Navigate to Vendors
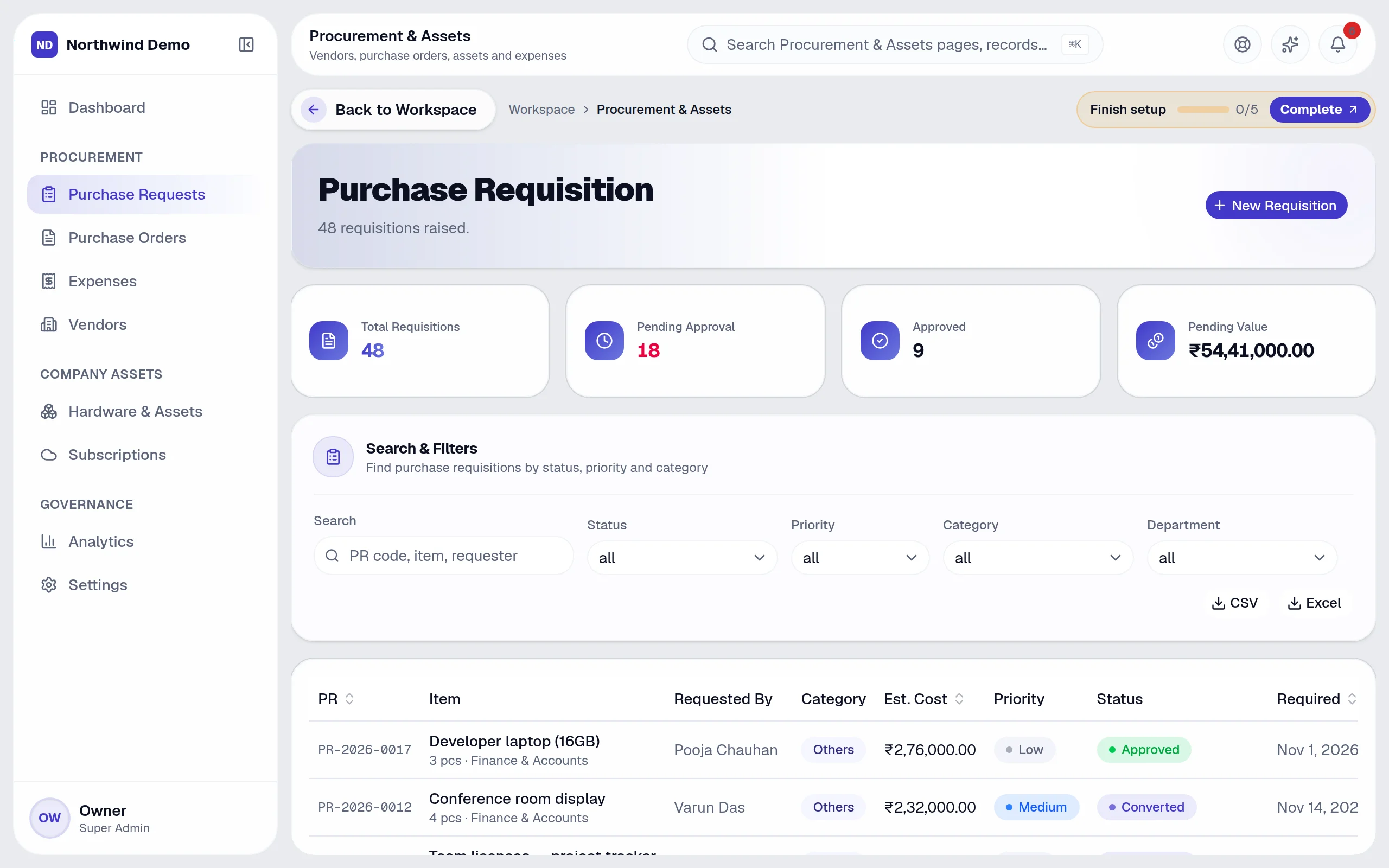Viewport: 1389px width, 868px height. click(145, 324)
